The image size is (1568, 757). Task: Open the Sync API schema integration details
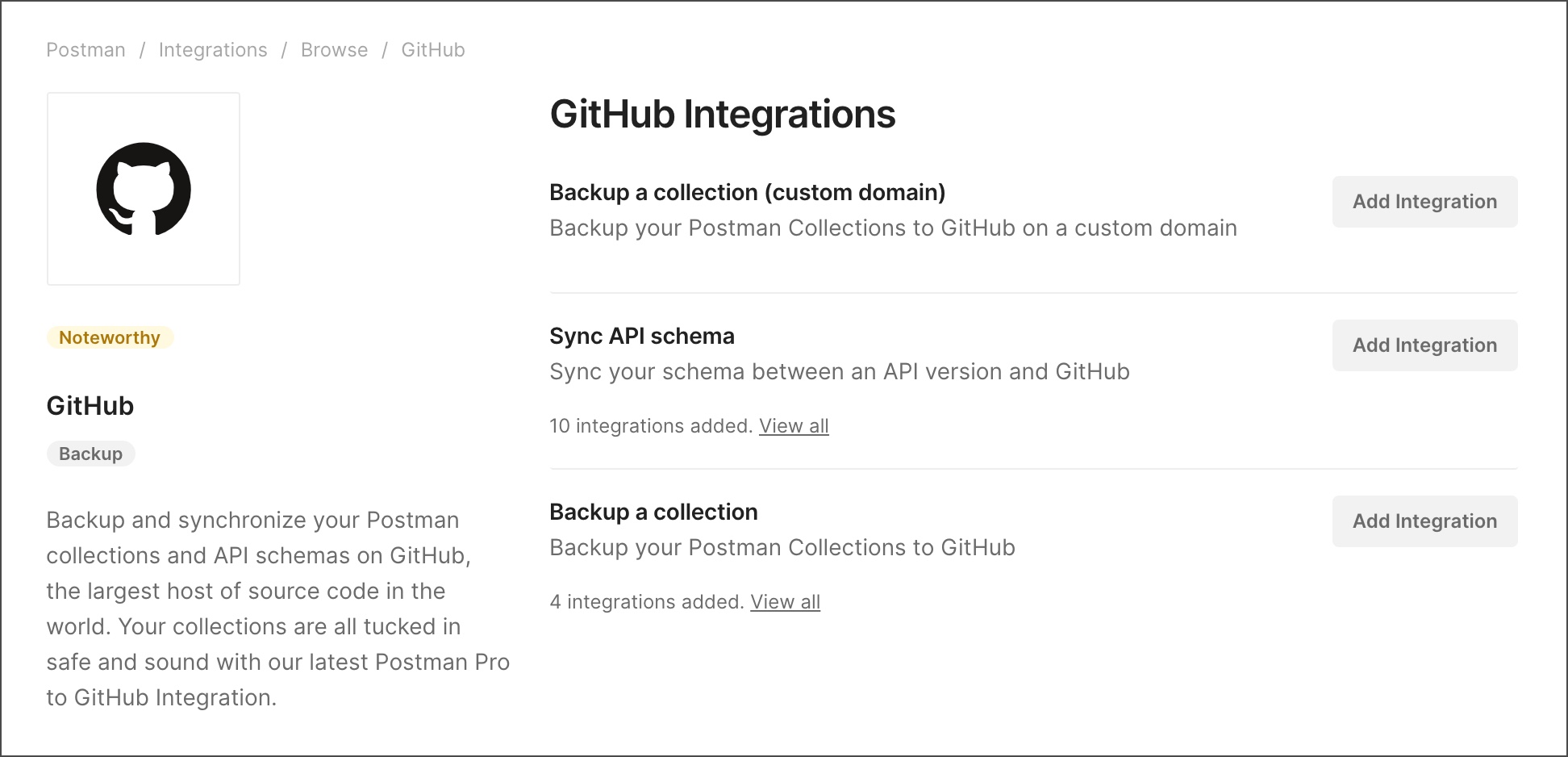(x=641, y=336)
